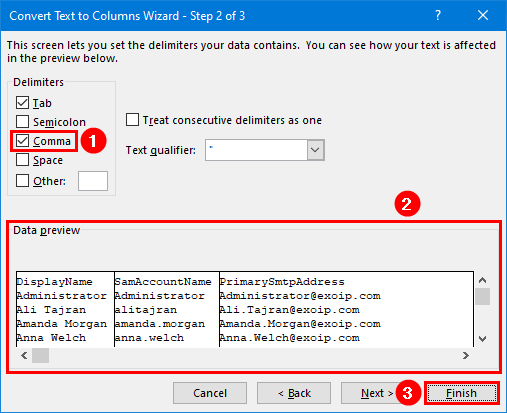Click the anna.welch account name cell

click(149, 338)
